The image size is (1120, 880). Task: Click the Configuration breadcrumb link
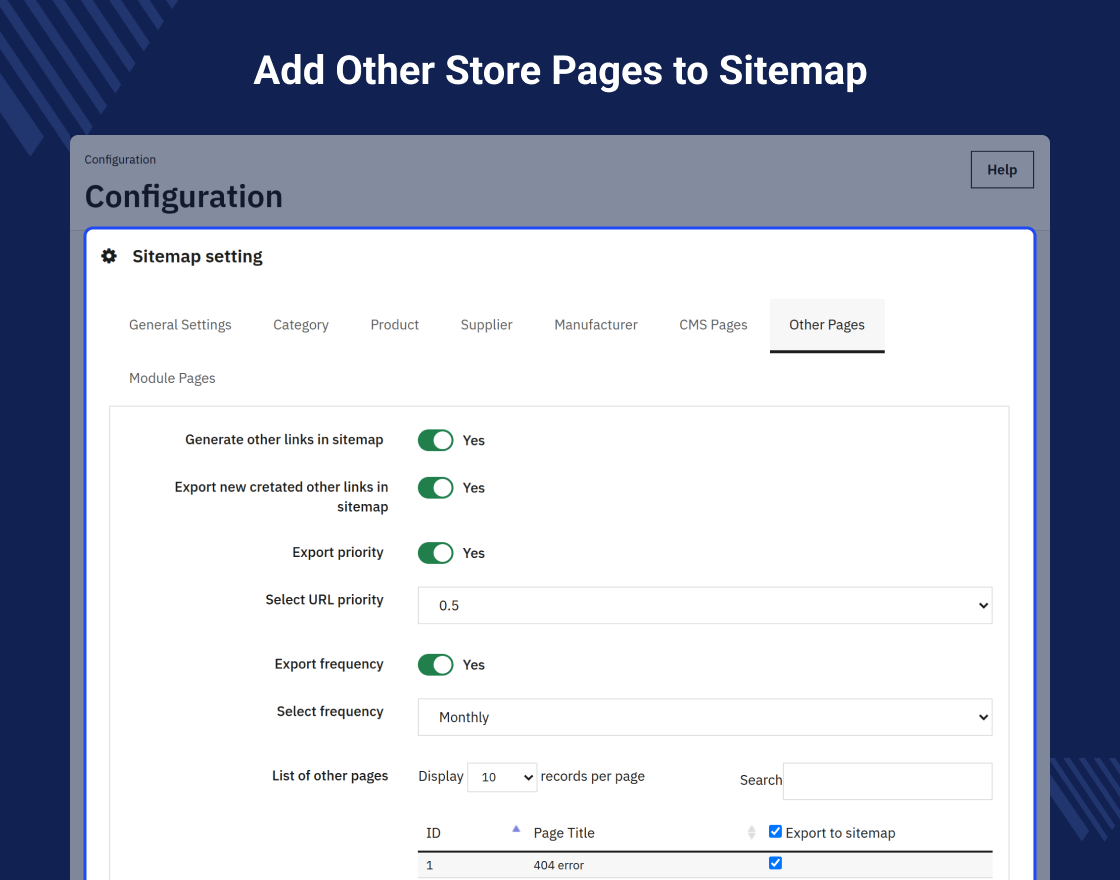(120, 159)
